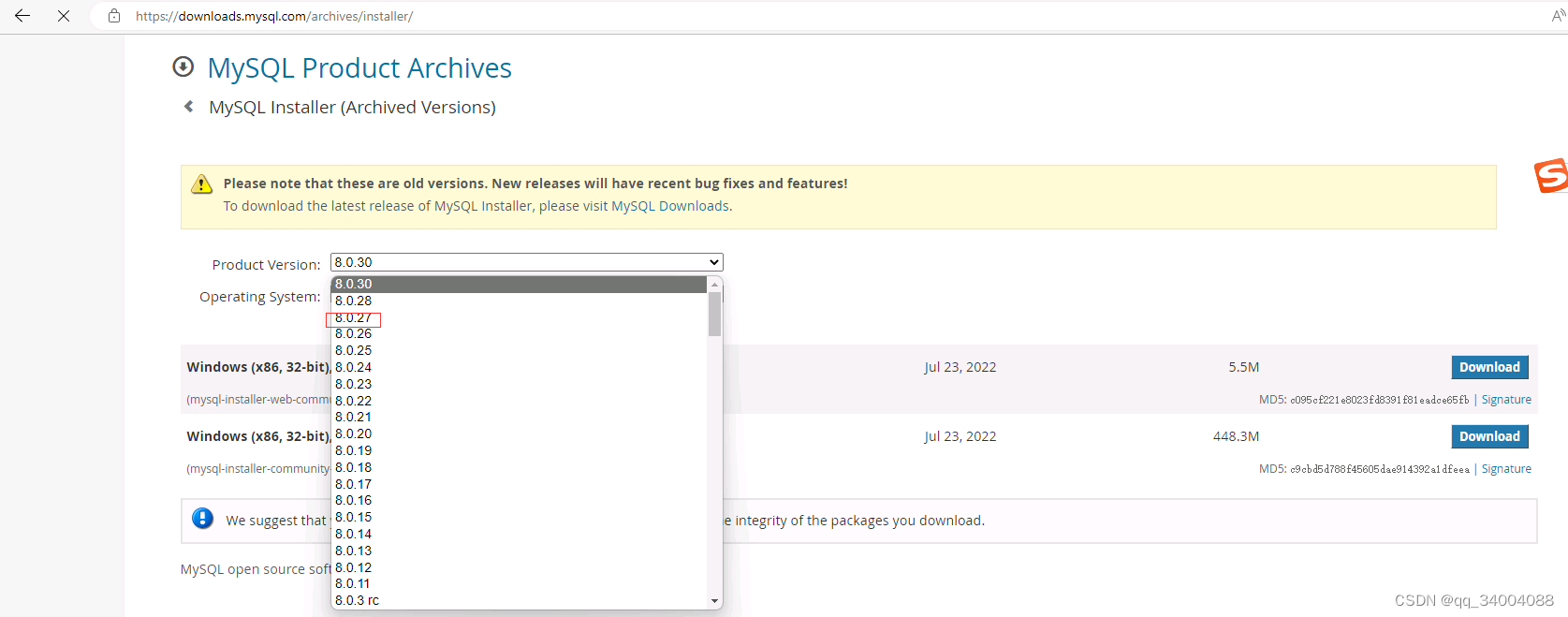The width and height of the screenshot is (1568, 617).
Task: Pick 8.0.16 in the dropdown list
Action: tap(520, 500)
